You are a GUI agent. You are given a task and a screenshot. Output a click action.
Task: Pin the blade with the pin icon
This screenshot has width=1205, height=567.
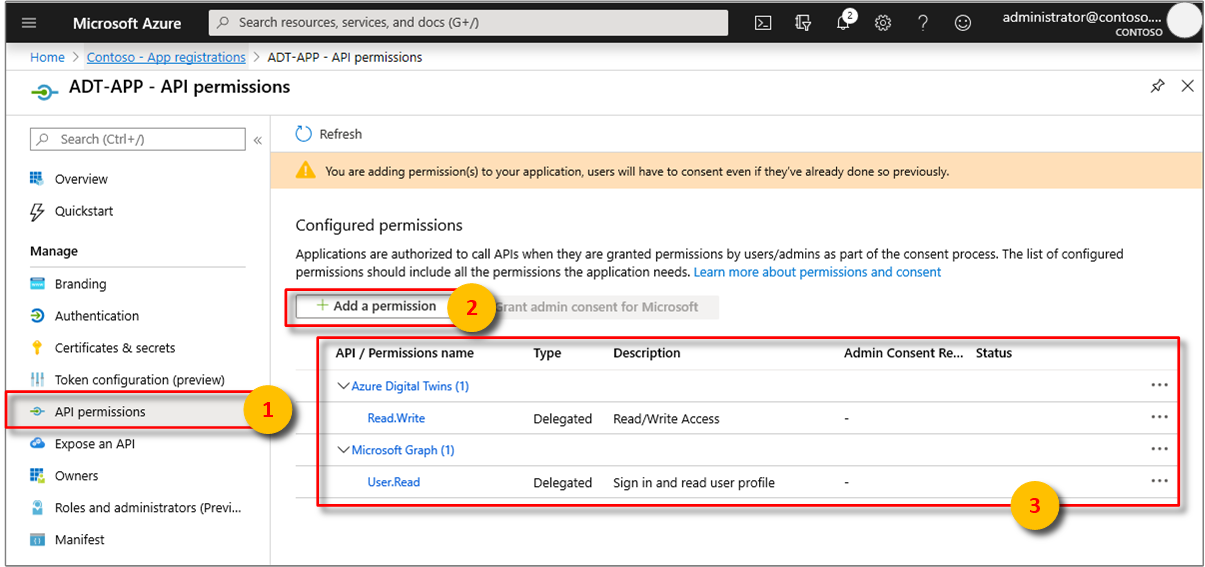(x=1157, y=87)
